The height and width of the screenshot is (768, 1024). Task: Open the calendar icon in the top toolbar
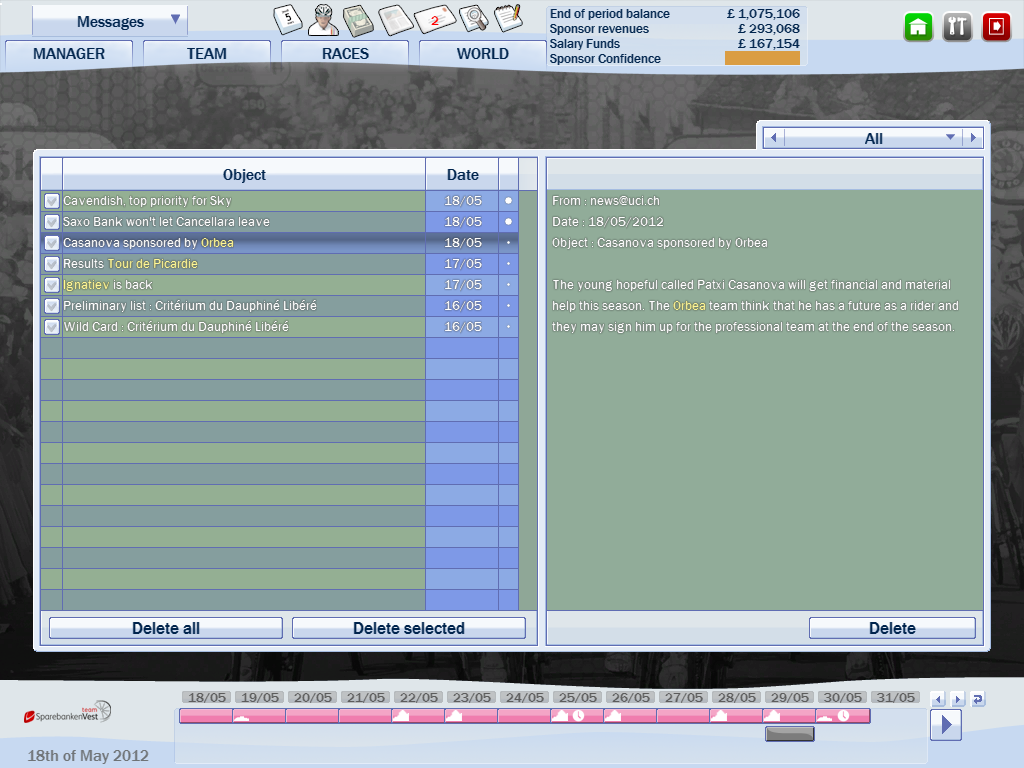[288, 19]
